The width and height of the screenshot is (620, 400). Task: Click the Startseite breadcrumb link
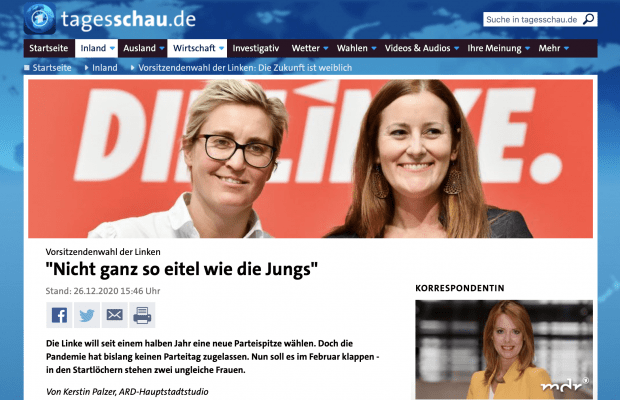52,68
